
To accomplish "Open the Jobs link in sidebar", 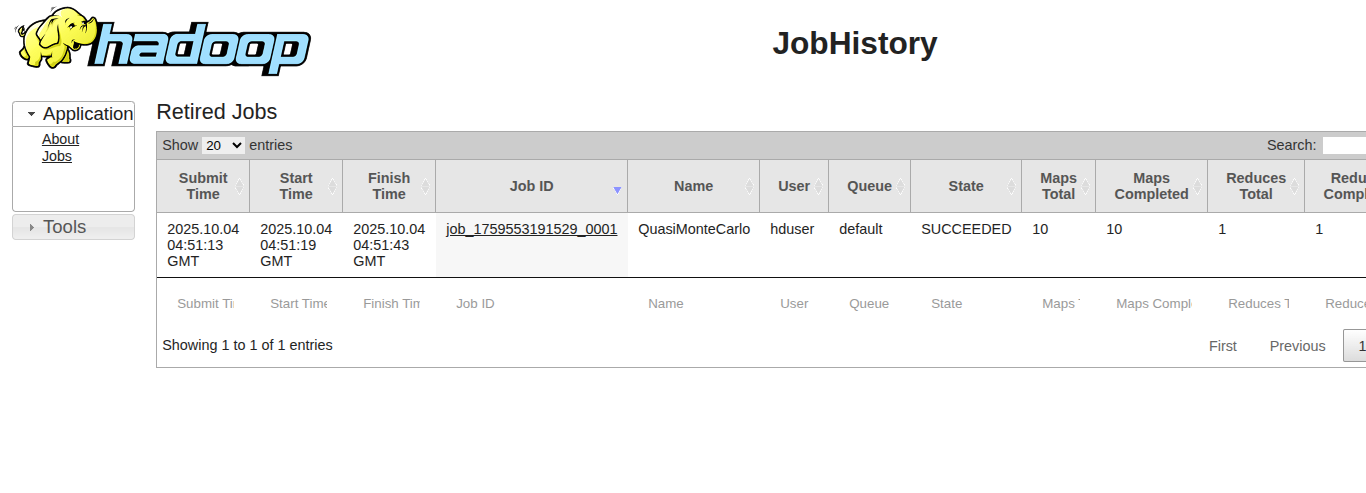I will (x=57, y=156).
